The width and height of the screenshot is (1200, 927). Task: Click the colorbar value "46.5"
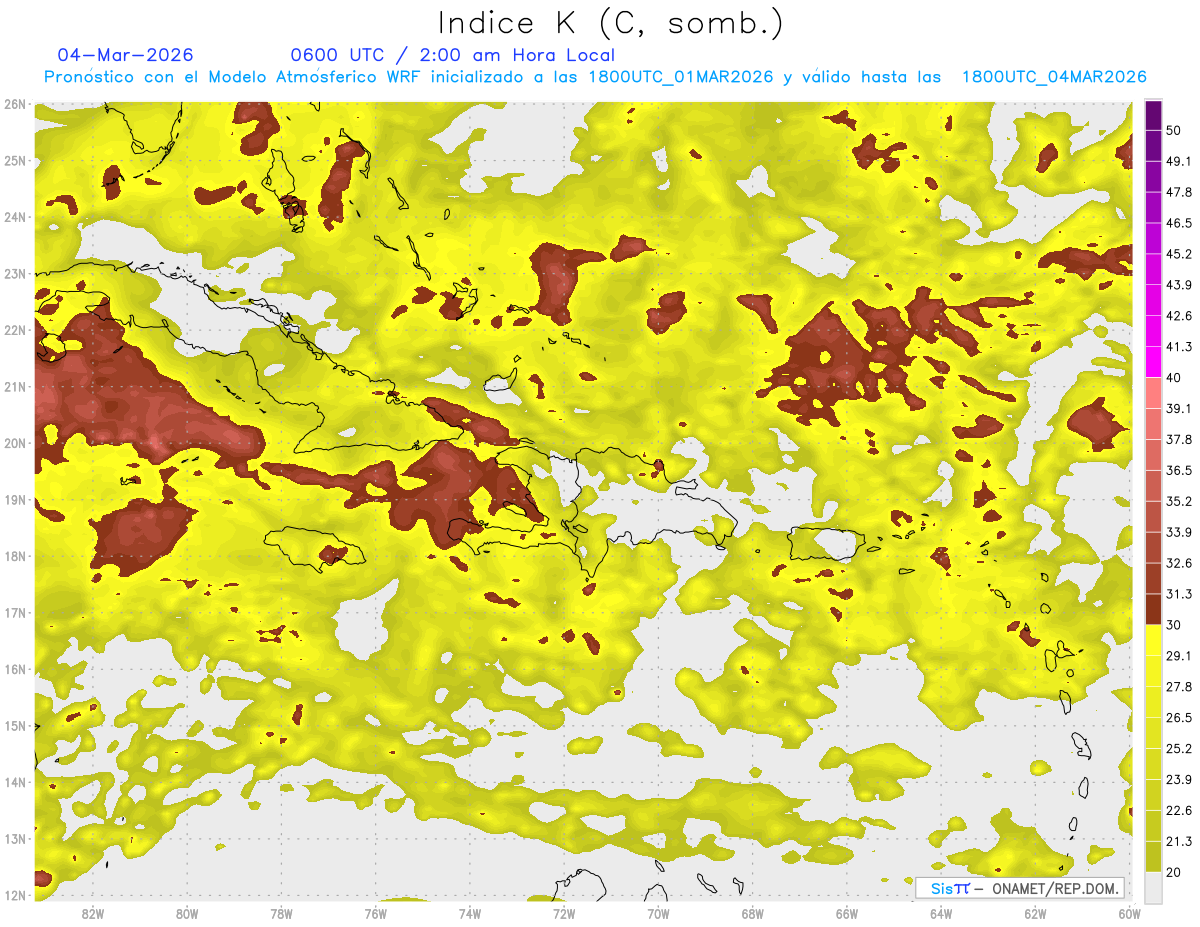pos(1178,223)
